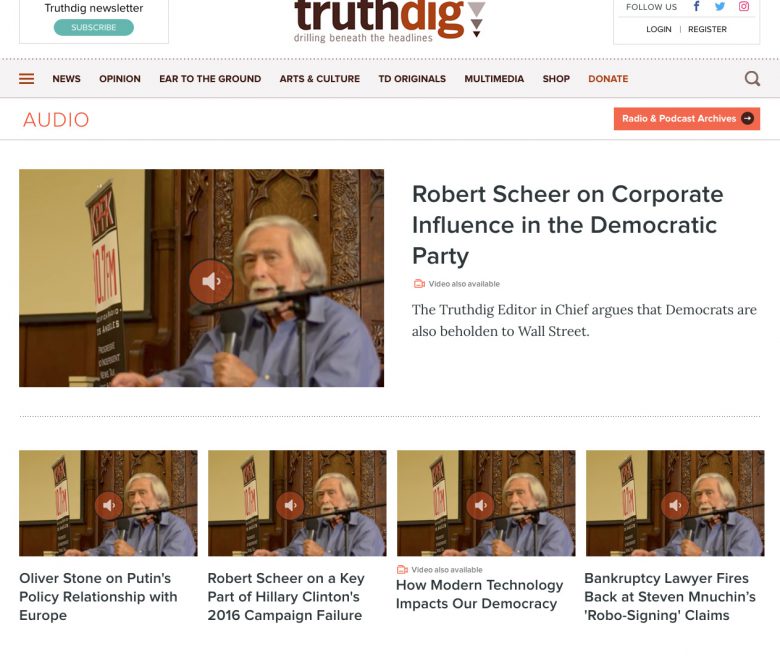Screen dimensions: 780x670
Task: Subscribe to the Truthdig newsletter
Action: pyautogui.click(x=94, y=27)
